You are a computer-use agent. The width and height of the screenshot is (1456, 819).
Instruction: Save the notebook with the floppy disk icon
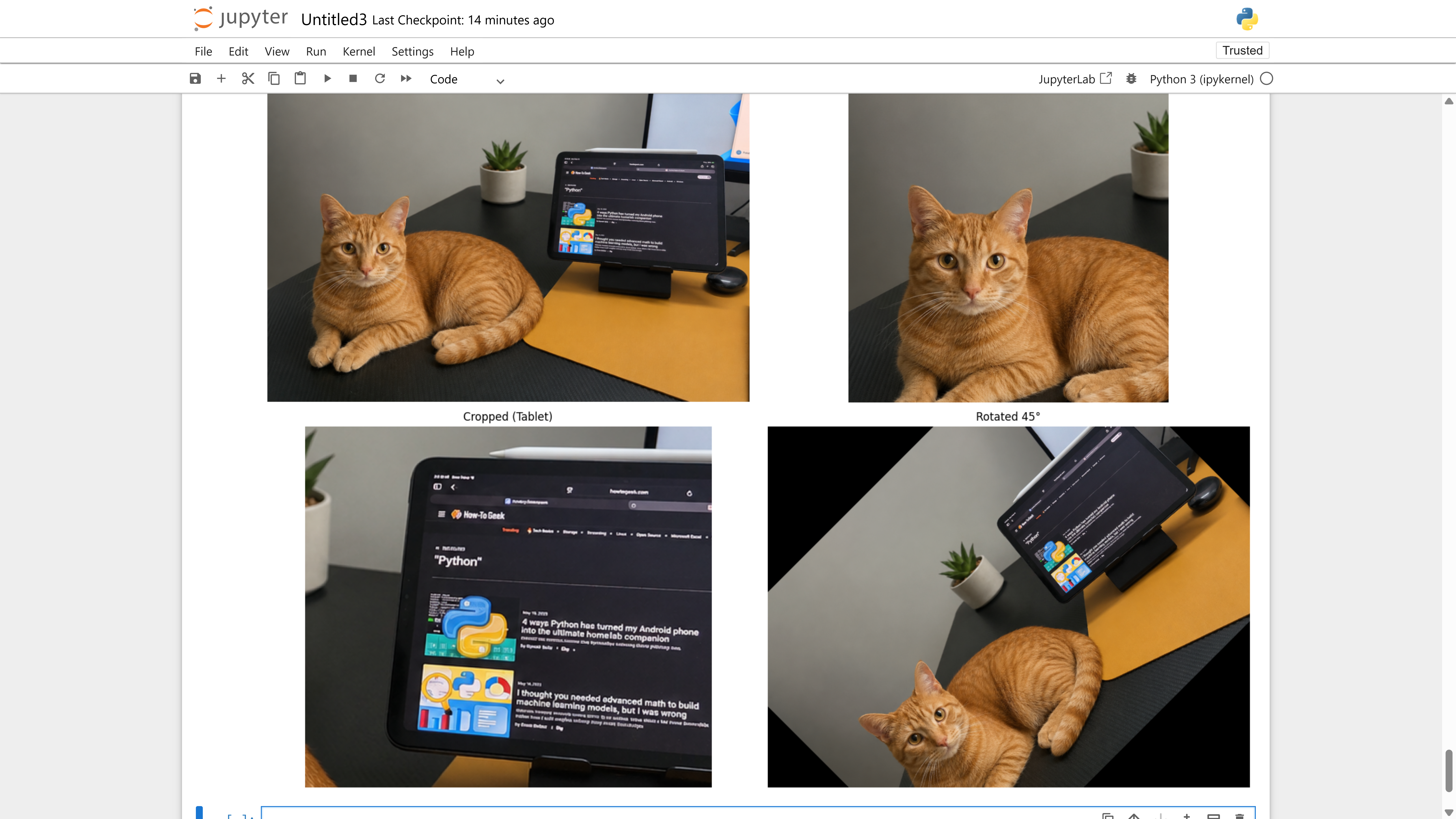point(195,78)
